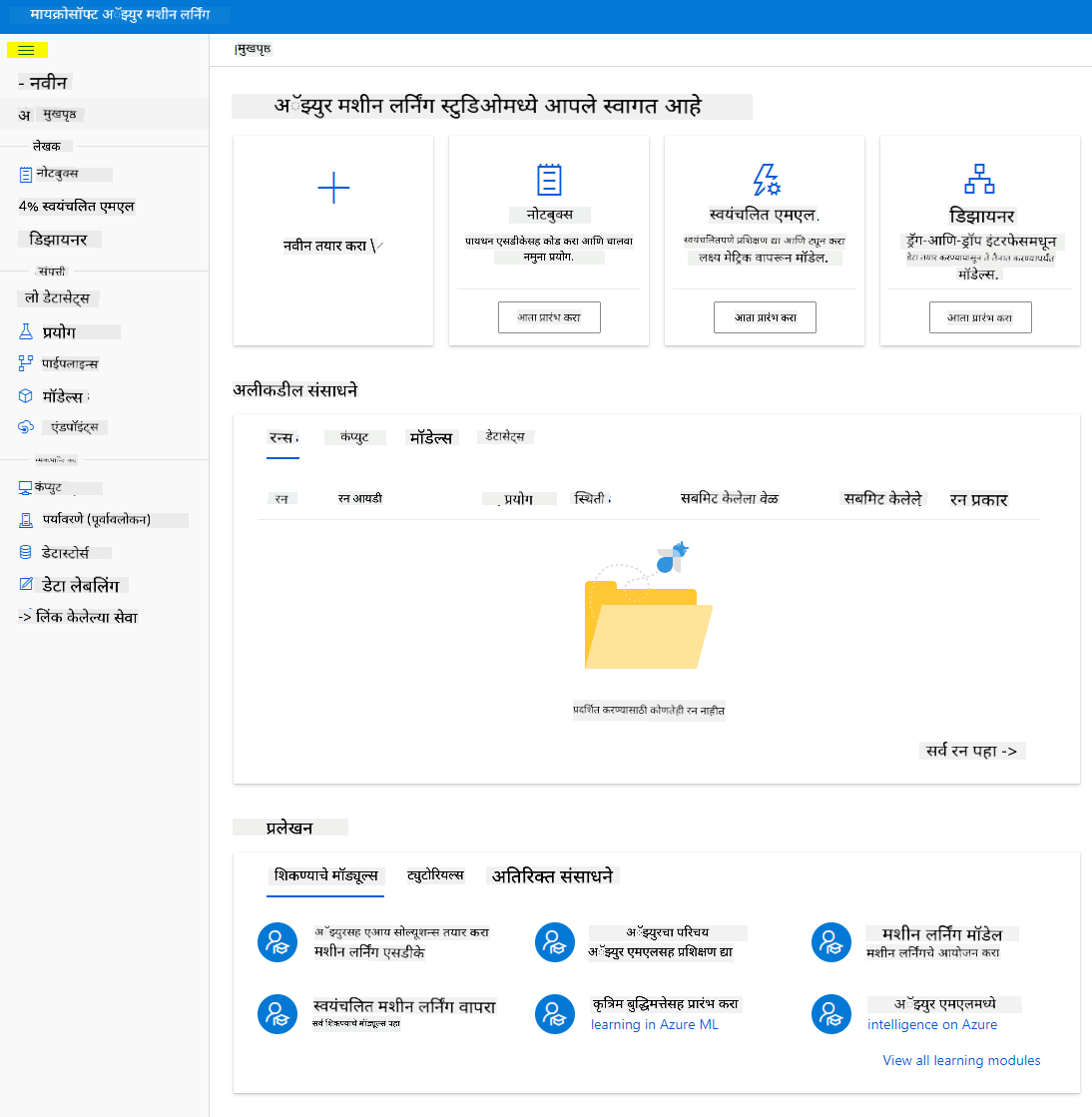Switch to ट्युटोरियल्स documentation tab
The width and height of the screenshot is (1092, 1117).
(x=435, y=874)
